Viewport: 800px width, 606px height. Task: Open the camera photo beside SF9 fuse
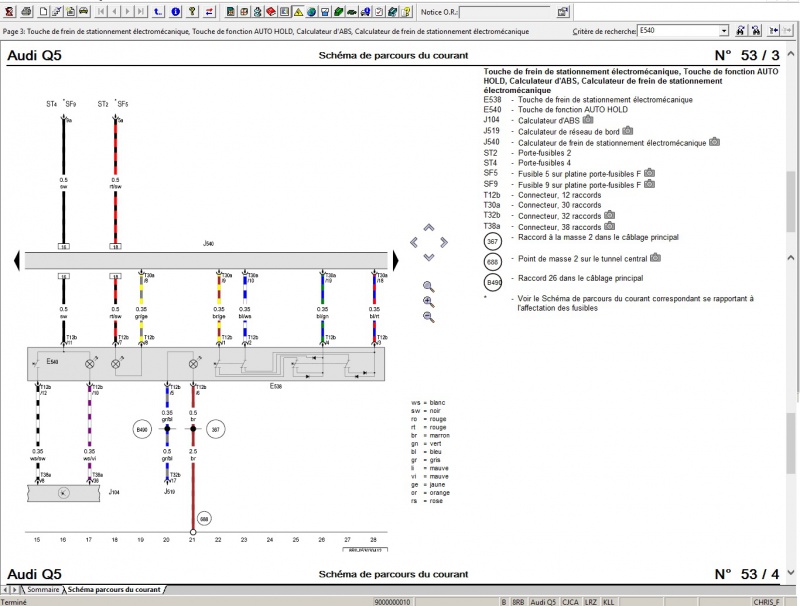pyautogui.click(x=650, y=185)
